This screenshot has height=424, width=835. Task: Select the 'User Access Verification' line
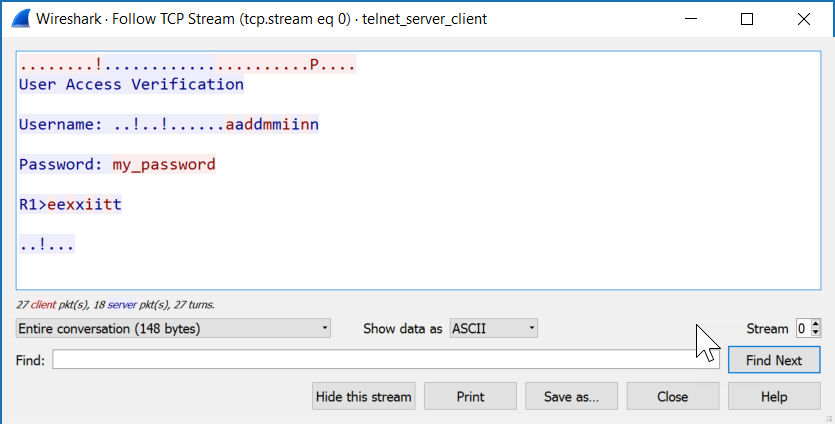click(x=132, y=85)
